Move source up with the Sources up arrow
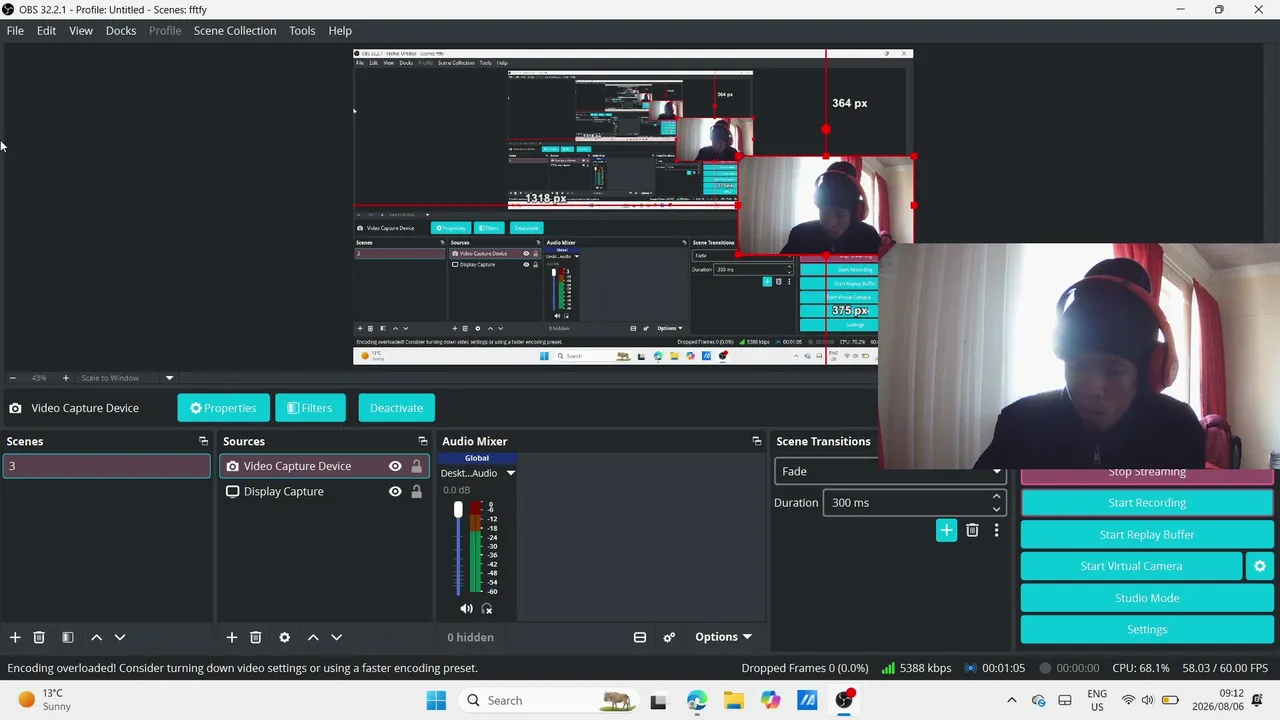 click(x=313, y=637)
